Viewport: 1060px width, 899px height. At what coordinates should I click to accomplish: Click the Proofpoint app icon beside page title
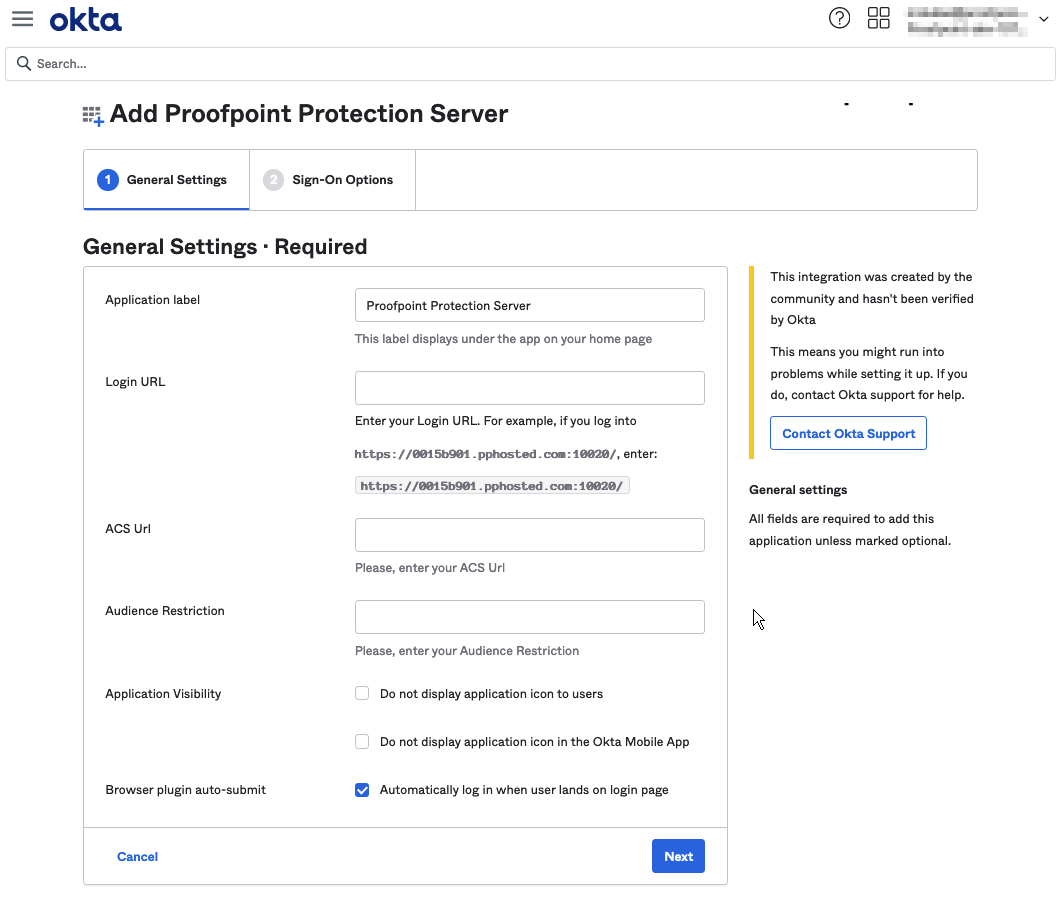[93, 116]
